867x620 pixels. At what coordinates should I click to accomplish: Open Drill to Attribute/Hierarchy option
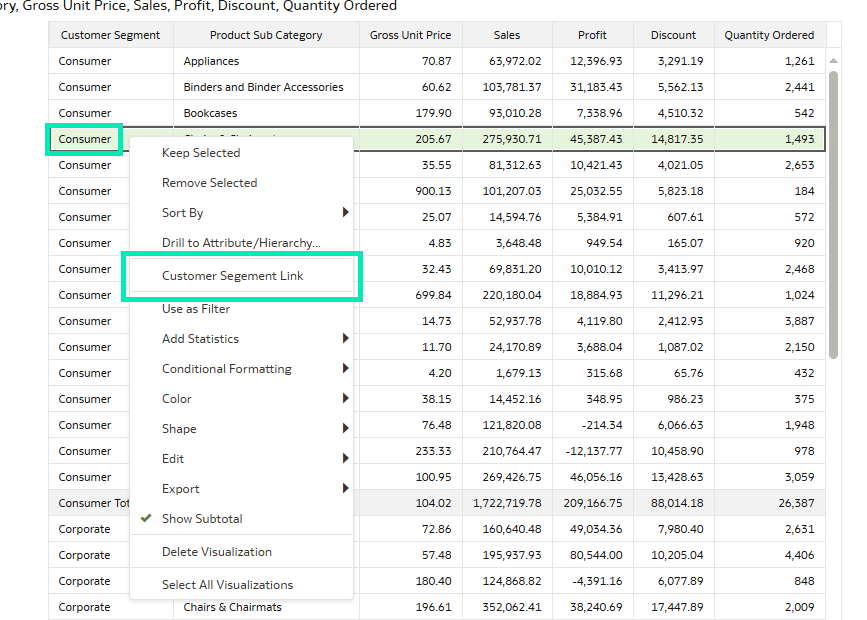coord(241,243)
